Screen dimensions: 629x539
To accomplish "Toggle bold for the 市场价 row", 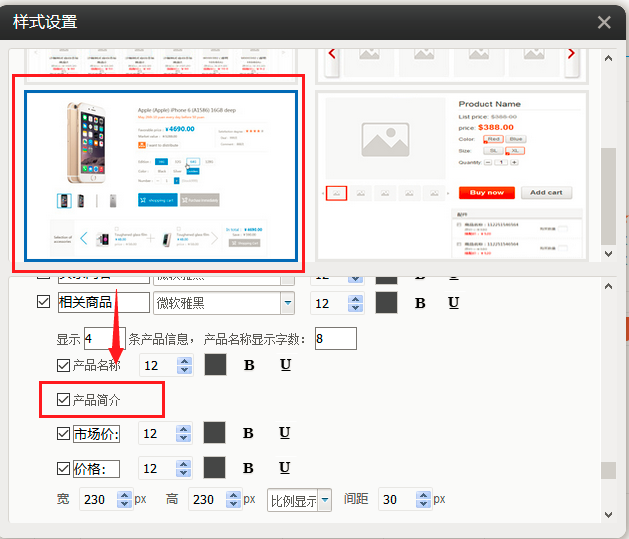I will 249,433.
